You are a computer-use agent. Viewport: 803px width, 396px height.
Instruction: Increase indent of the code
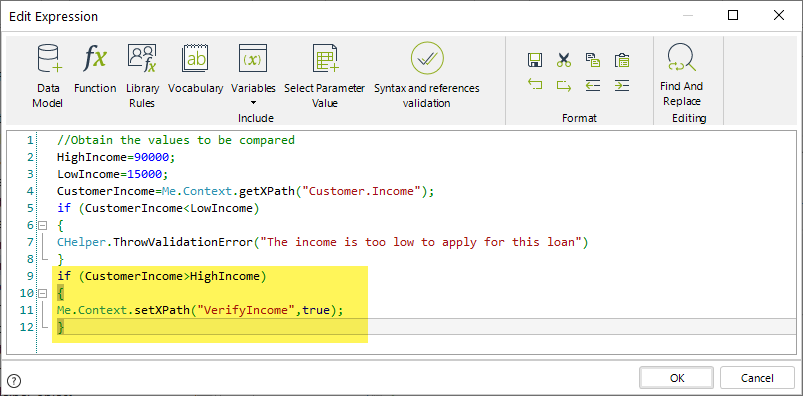pos(622,85)
